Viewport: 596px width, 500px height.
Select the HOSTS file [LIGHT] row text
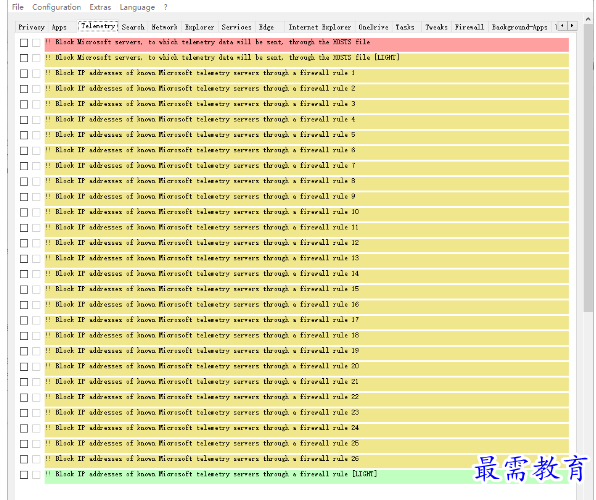pyautogui.click(x=222, y=57)
